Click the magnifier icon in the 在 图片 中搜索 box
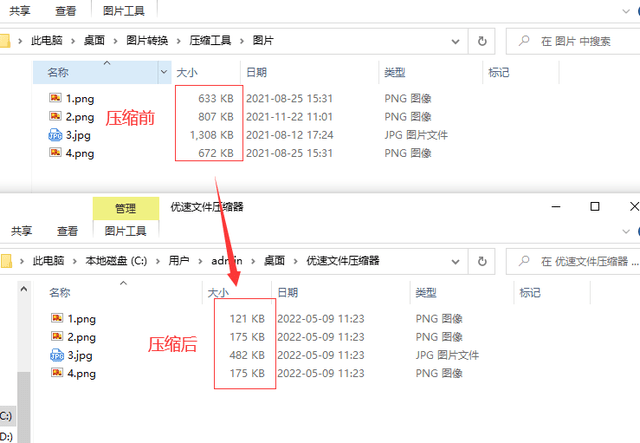Viewport: 640px width, 443px height. [x=523, y=41]
